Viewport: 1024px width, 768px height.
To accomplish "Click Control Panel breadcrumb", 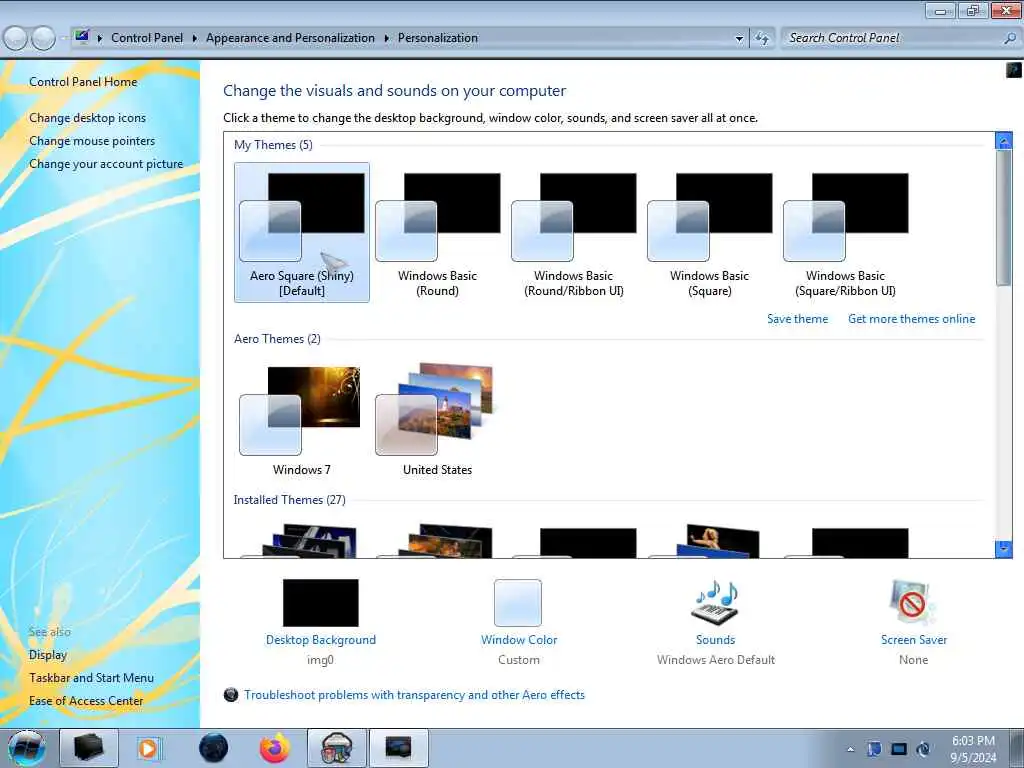I will pyautogui.click(x=147, y=38).
